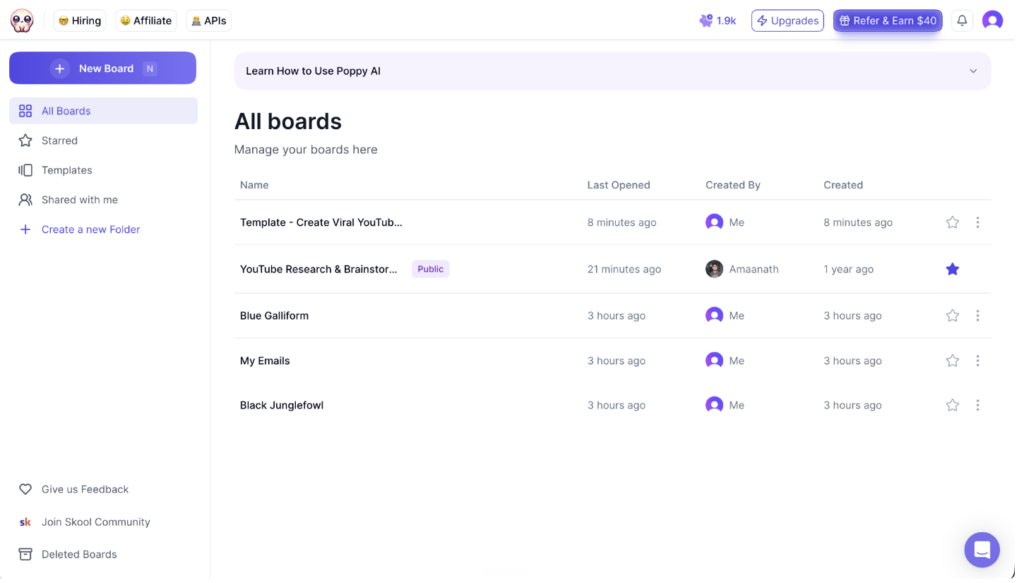Open more options for My Emails board
1024x583 pixels.
978,361
